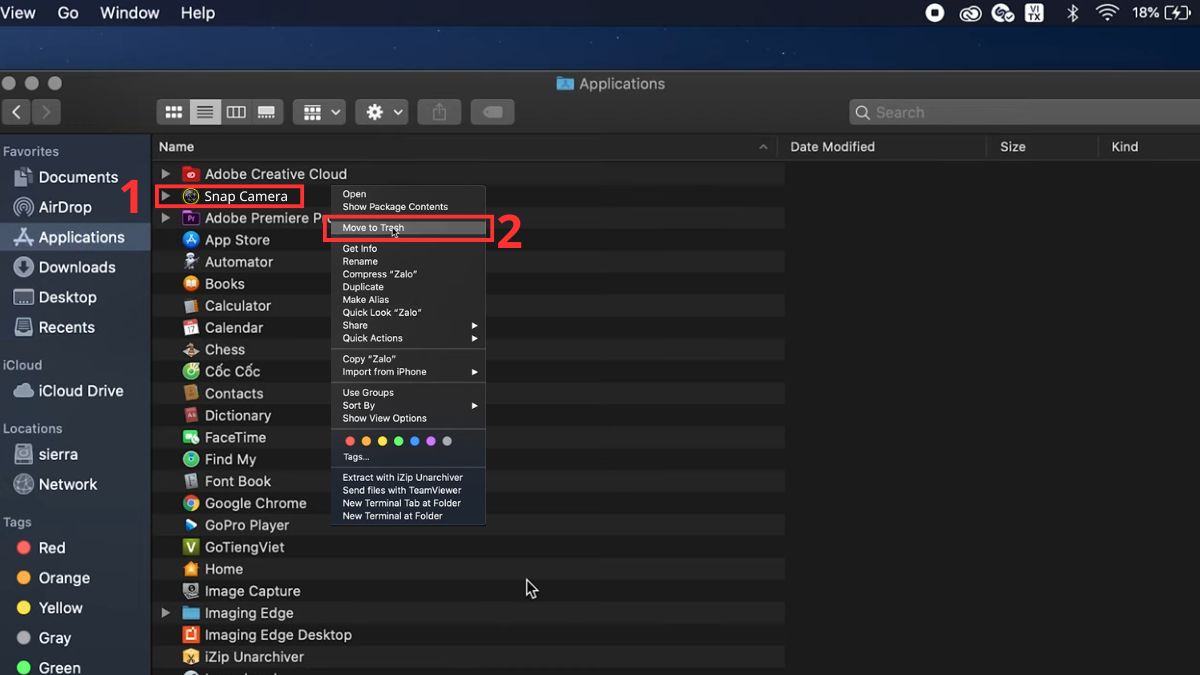Viewport: 1200px width, 675px height.
Task: Open the Quick Actions submenu
Action: [409, 338]
